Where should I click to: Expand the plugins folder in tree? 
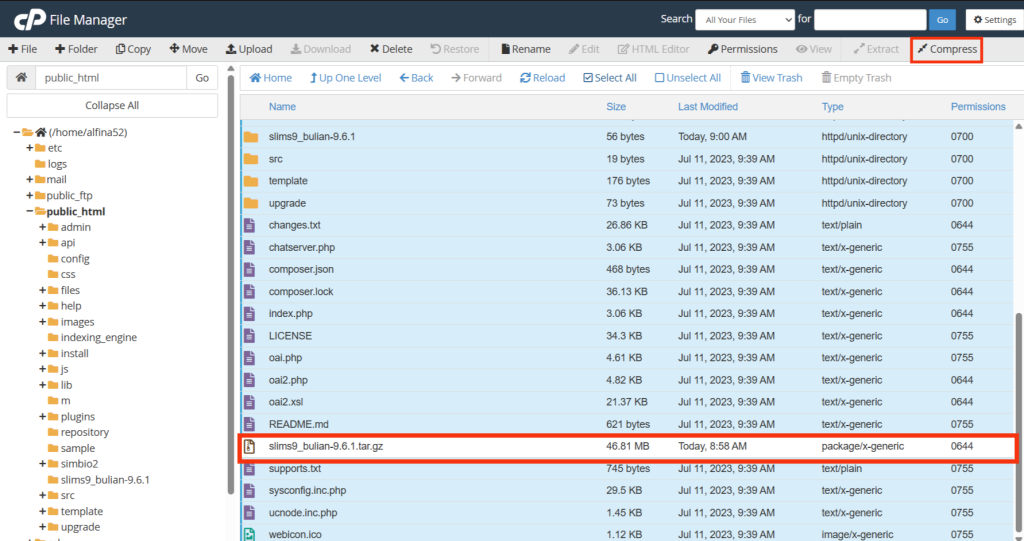[x=44, y=416]
